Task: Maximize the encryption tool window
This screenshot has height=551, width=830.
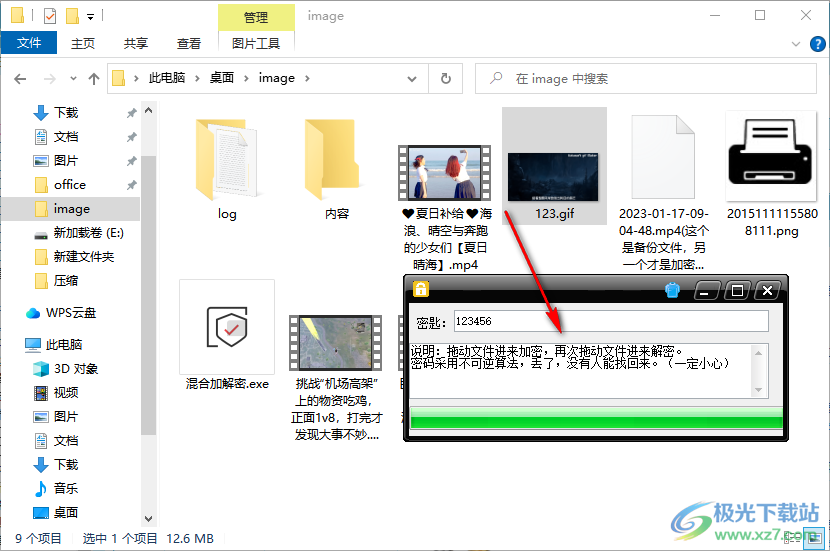Action: click(x=737, y=290)
